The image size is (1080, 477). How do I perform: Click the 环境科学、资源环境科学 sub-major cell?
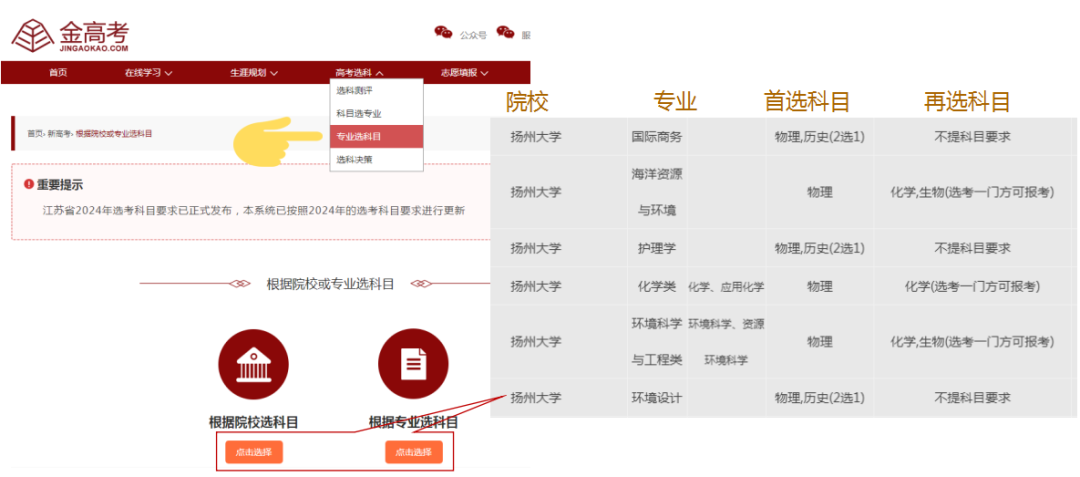point(726,341)
